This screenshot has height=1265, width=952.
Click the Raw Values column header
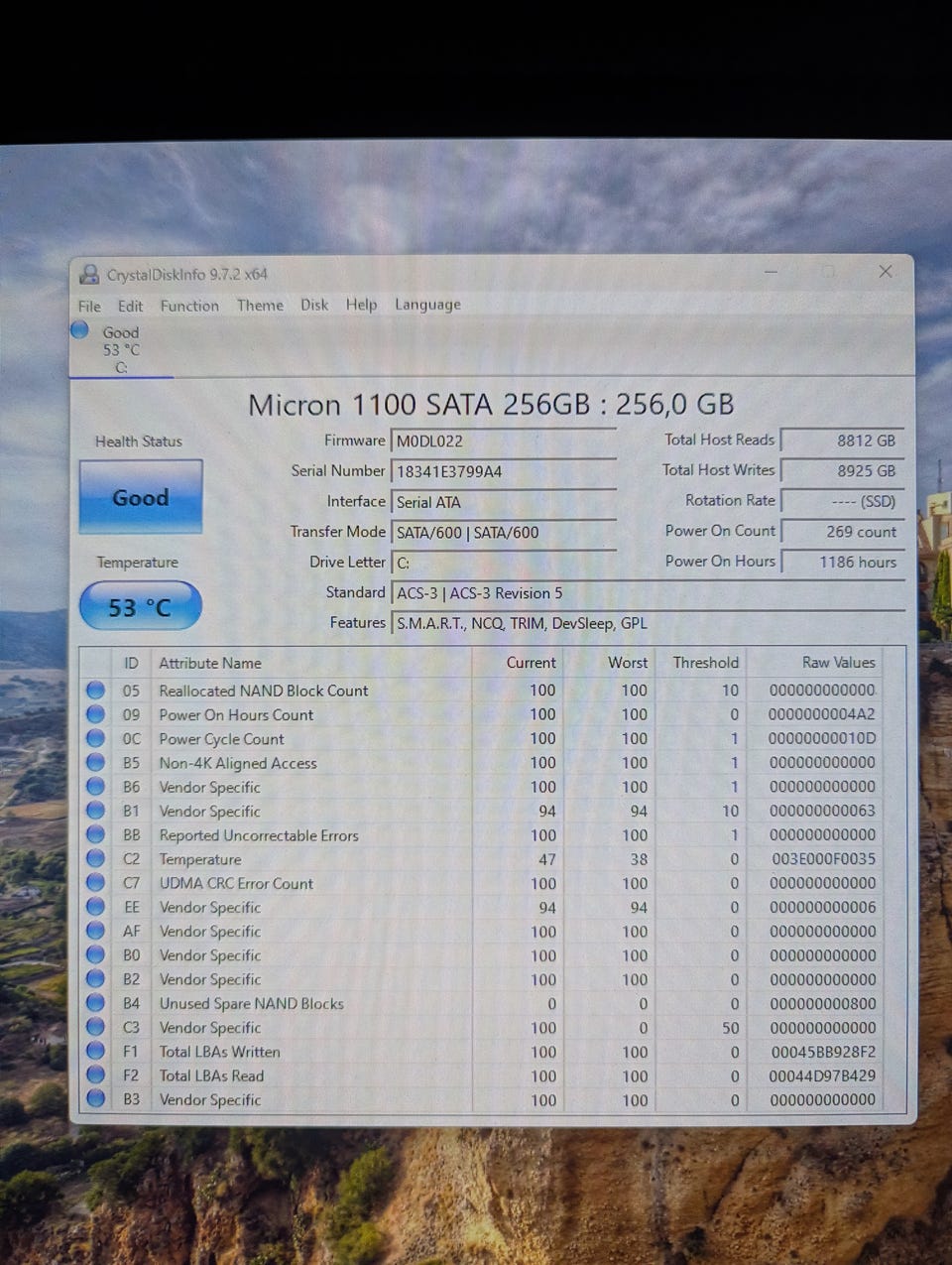click(816, 663)
